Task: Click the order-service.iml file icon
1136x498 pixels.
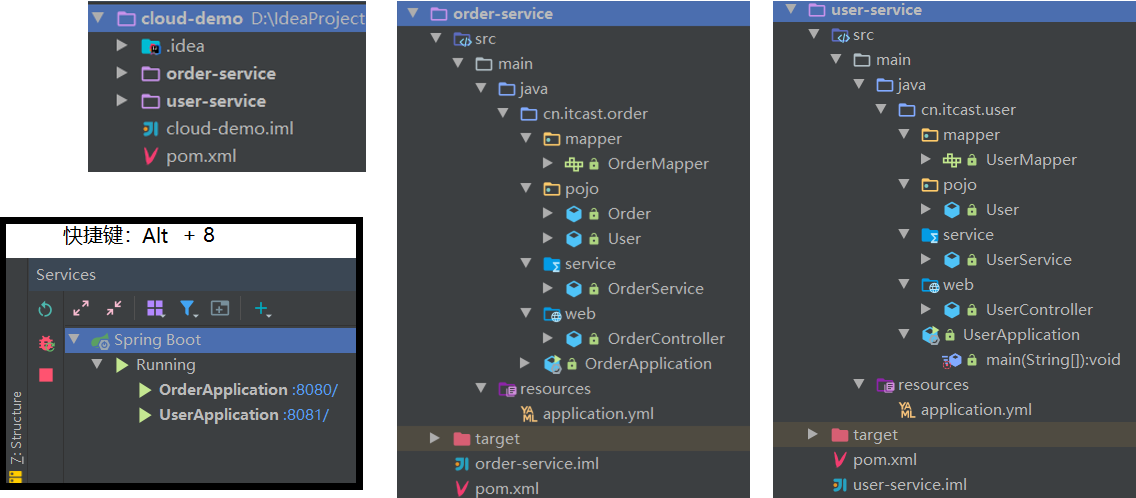Action: [461, 464]
